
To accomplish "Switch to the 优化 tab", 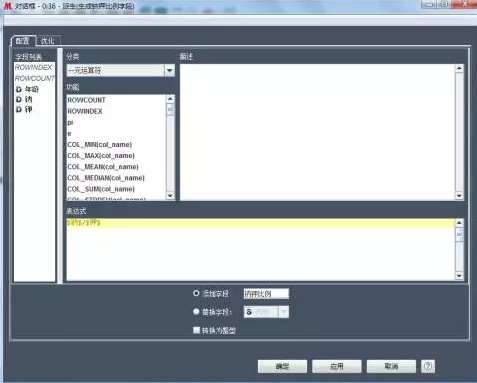I will click(48, 41).
